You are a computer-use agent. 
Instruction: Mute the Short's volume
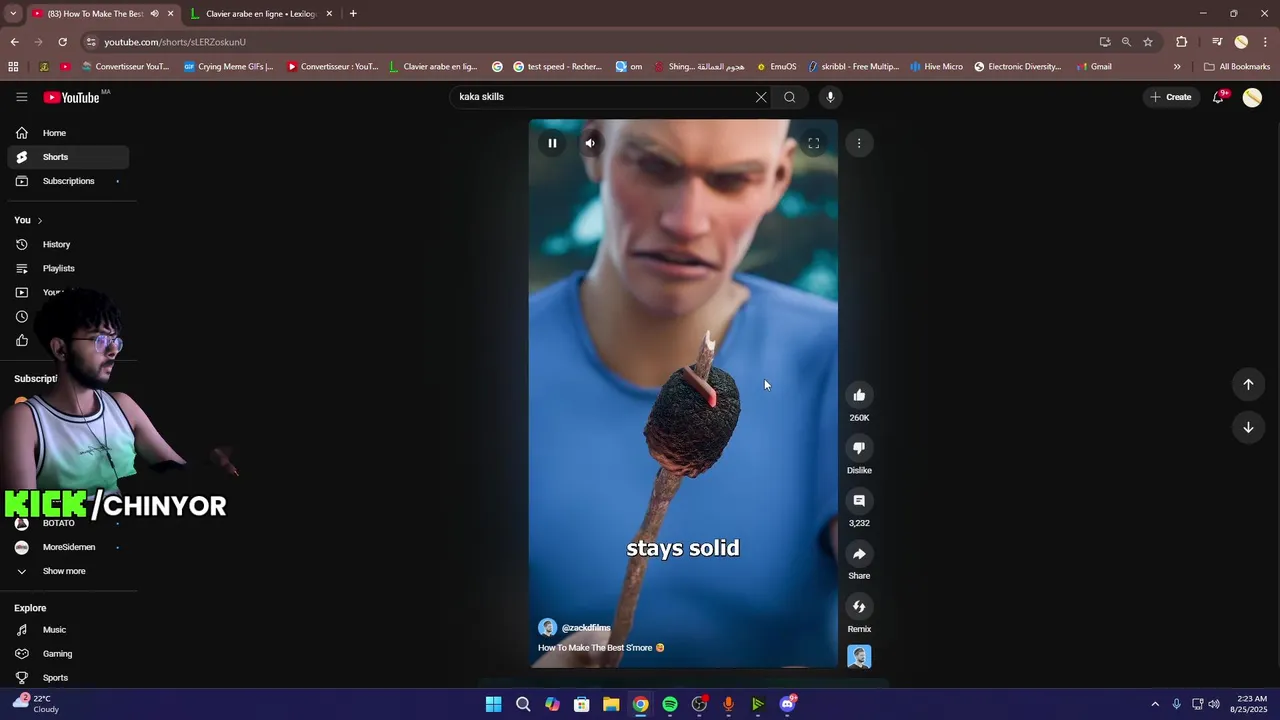(590, 143)
